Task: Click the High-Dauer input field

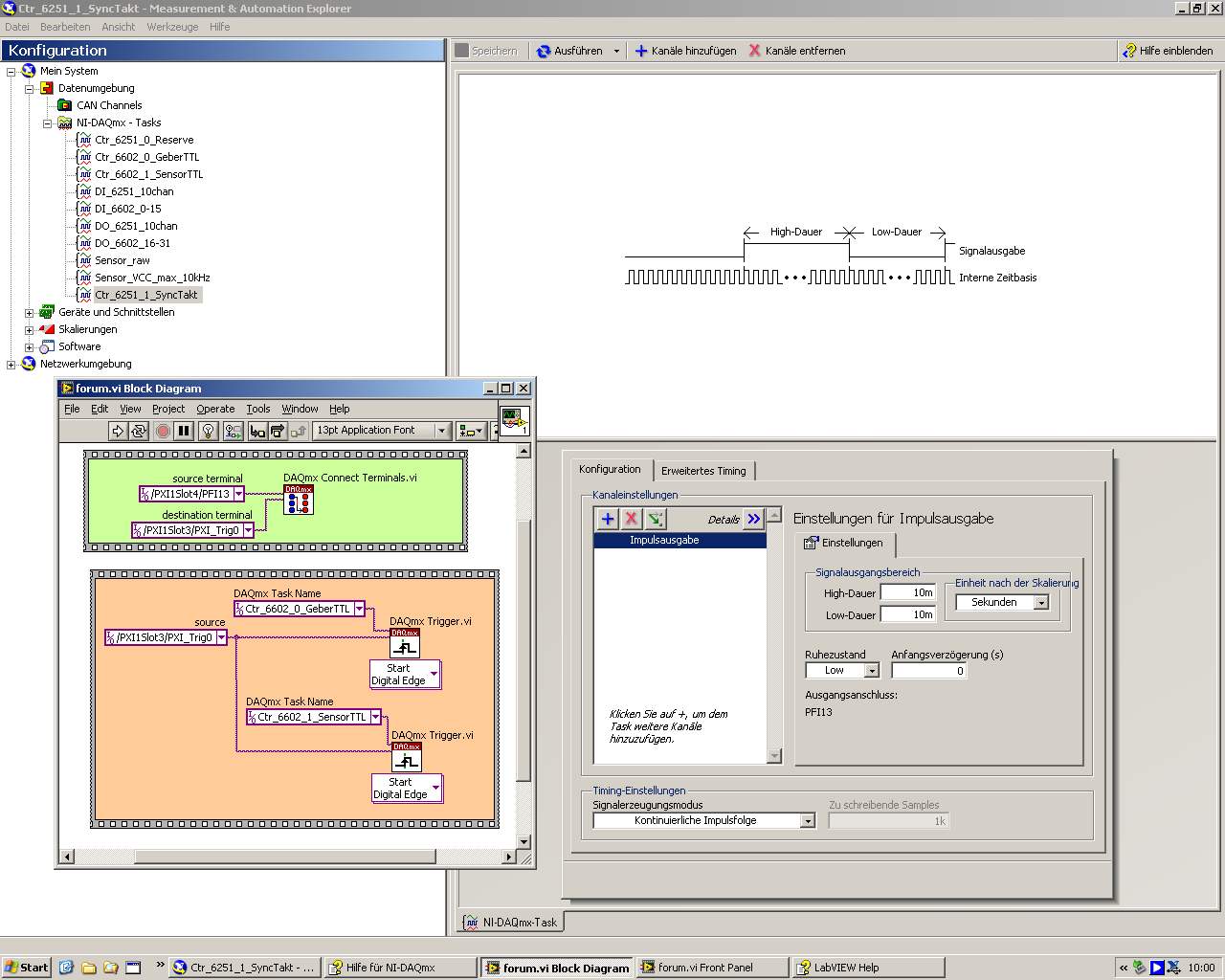Action: 907,593
